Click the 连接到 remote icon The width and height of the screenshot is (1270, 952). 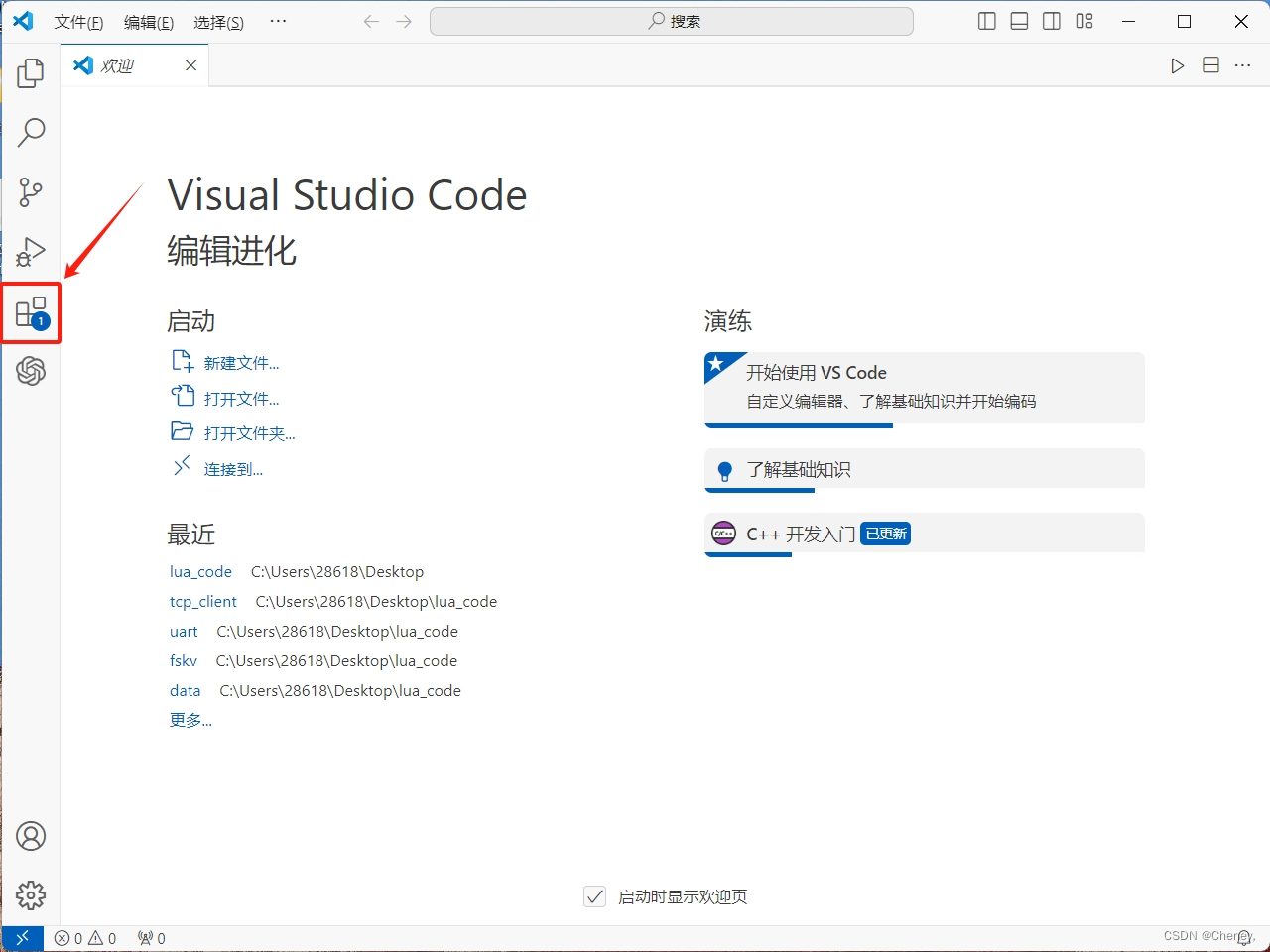pos(183,466)
